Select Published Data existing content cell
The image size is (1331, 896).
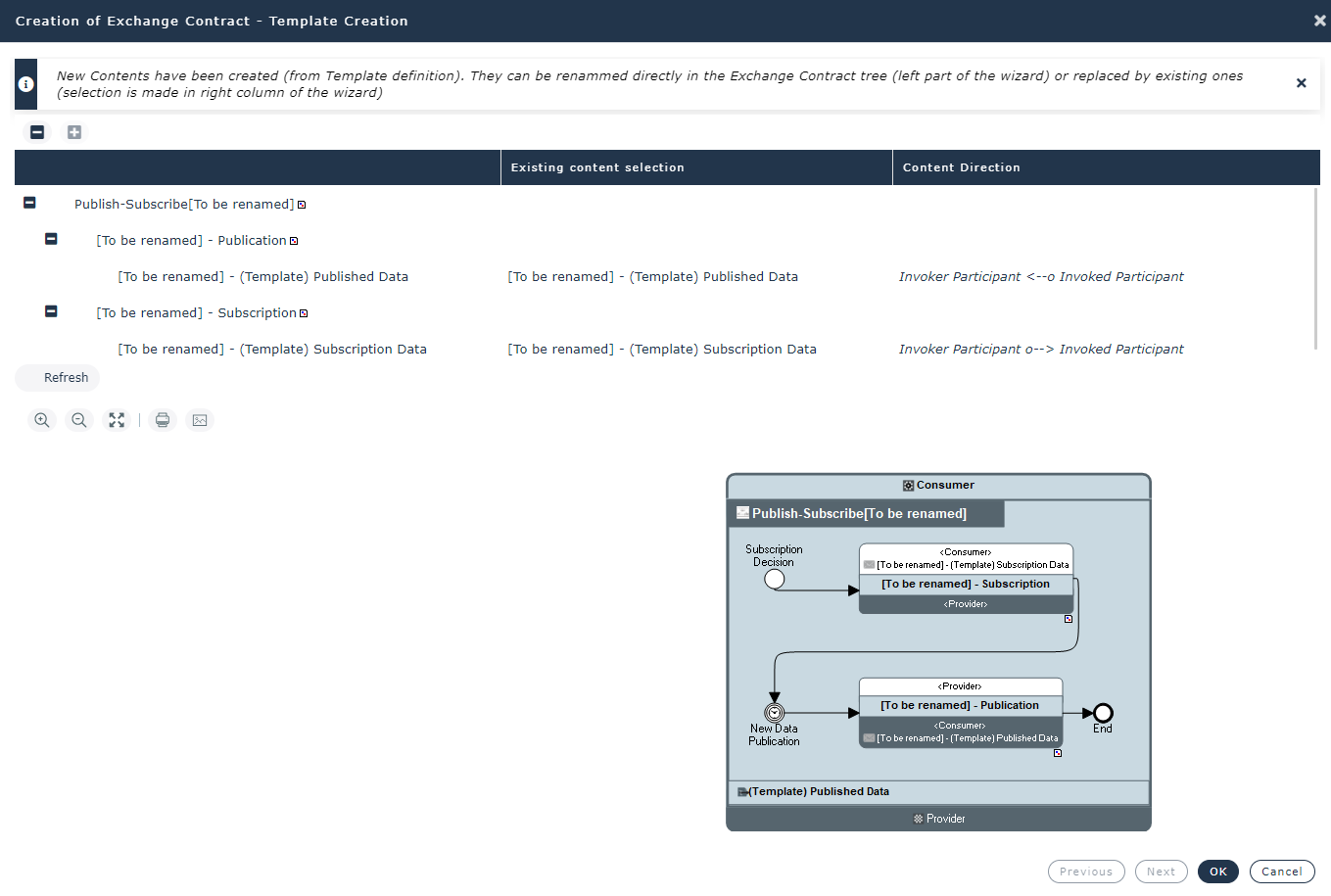tap(652, 277)
